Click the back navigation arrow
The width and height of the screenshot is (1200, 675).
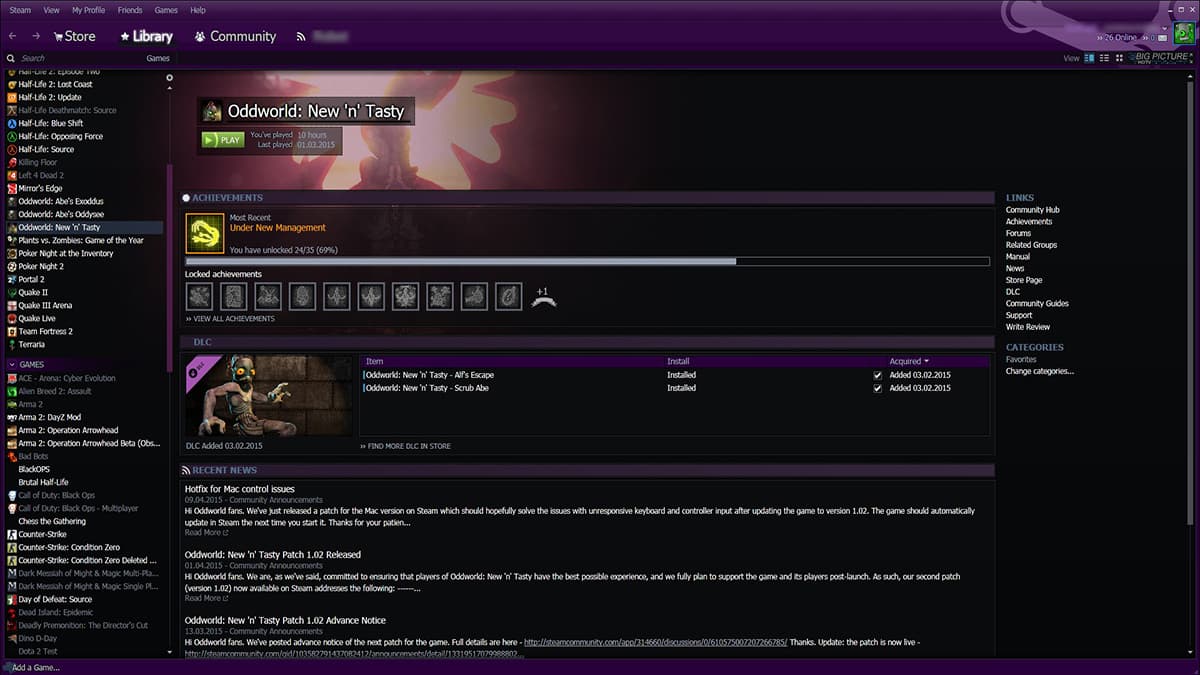[12, 36]
